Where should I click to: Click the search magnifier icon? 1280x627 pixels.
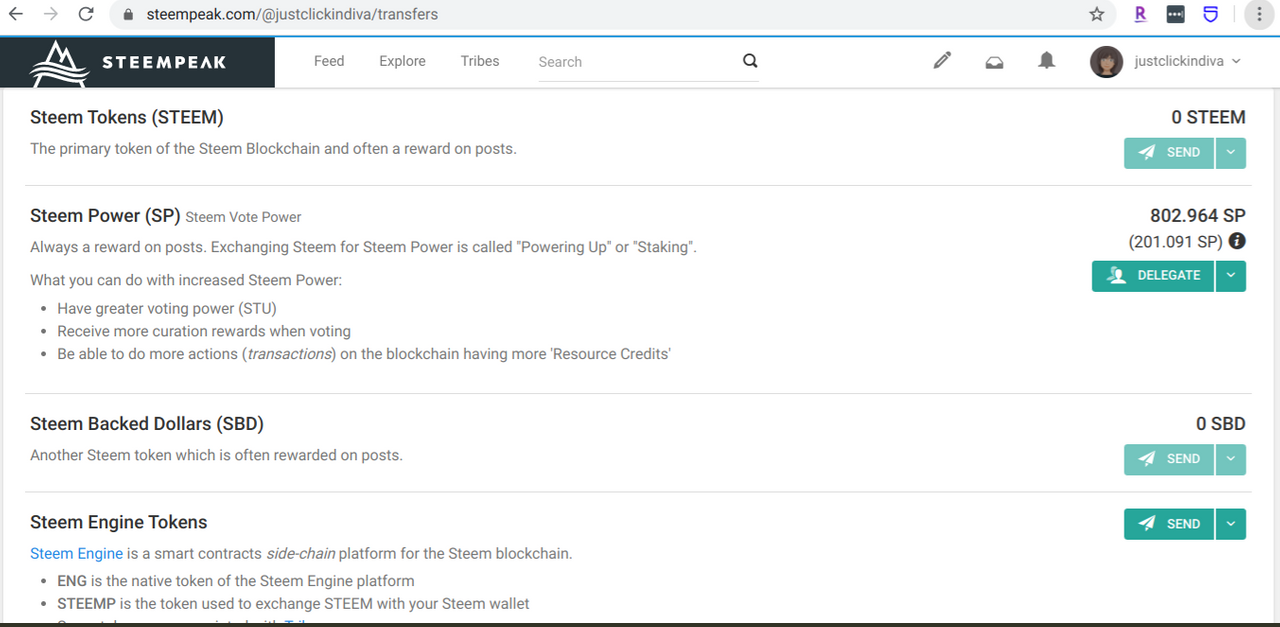[x=750, y=61]
